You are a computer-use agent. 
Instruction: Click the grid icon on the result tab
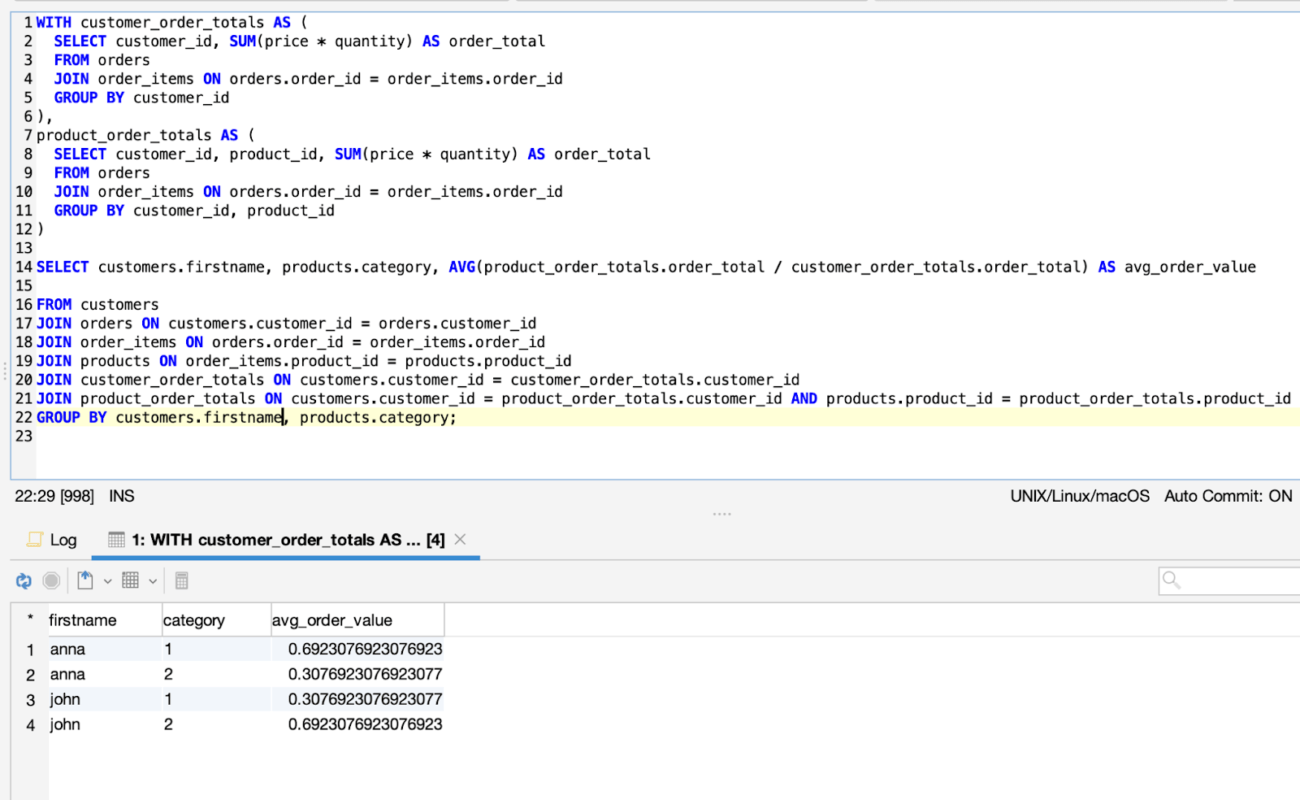[x=116, y=539]
